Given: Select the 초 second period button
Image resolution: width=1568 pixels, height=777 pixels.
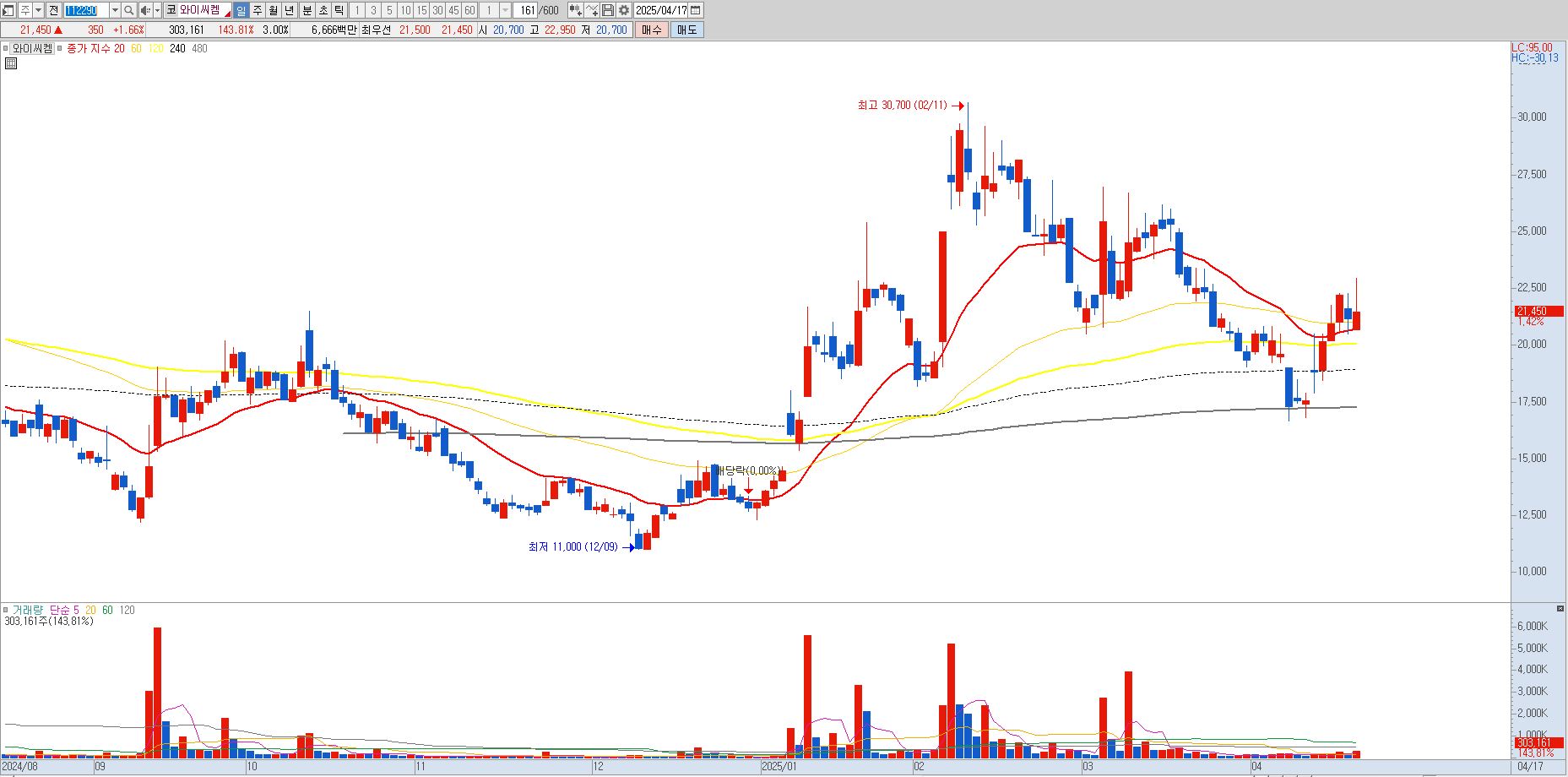Looking at the screenshot, I should (323, 10).
